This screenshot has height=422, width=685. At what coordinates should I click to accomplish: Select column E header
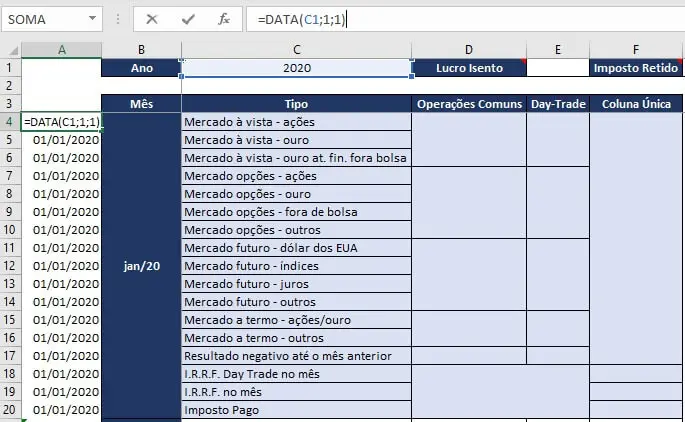click(558, 50)
